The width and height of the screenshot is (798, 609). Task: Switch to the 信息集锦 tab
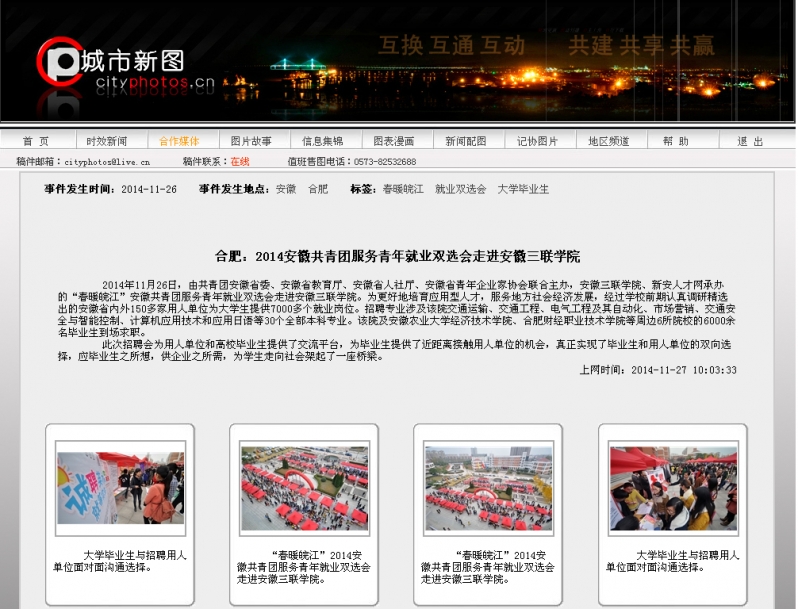tap(322, 141)
